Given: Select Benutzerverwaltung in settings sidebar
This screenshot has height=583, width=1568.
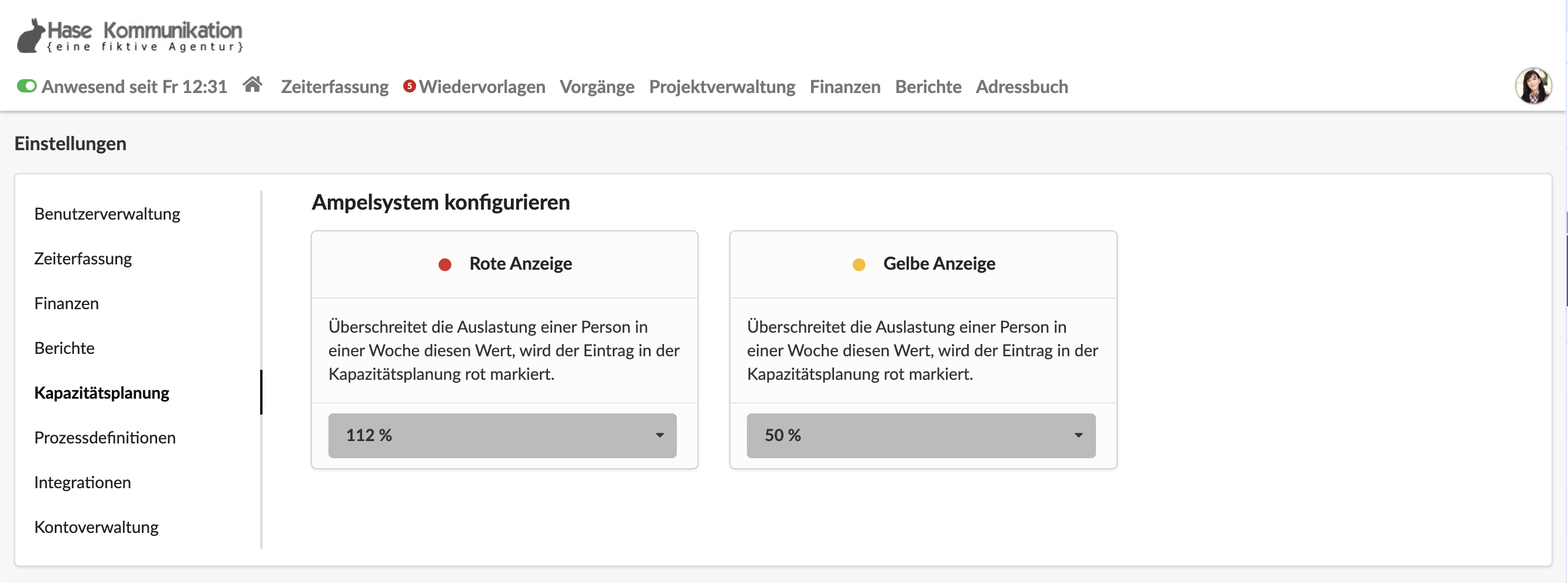Looking at the screenshot, I should 107,214.
